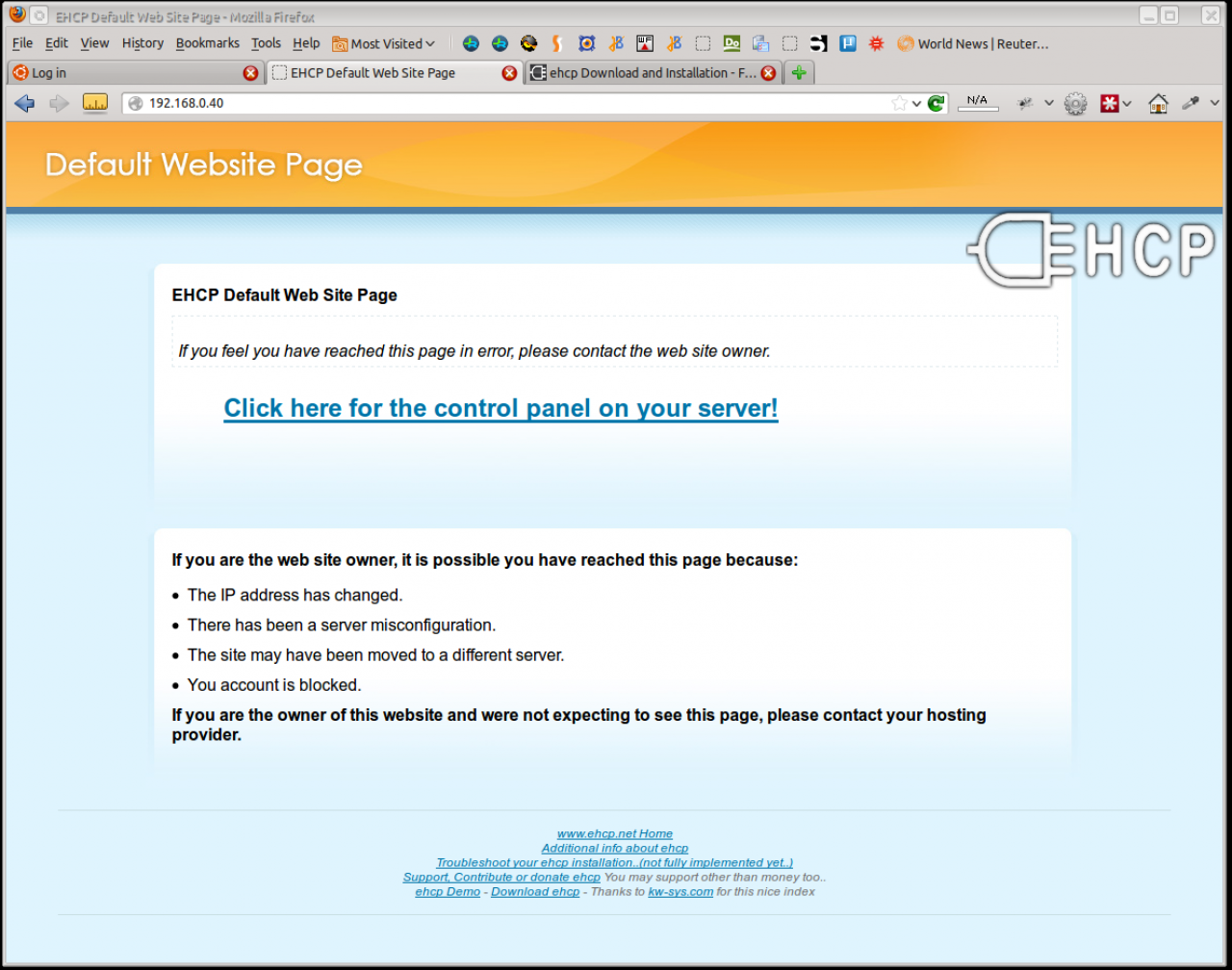
Task: Click the N/A status indicator in toolbar
Action: pos(977,102)
